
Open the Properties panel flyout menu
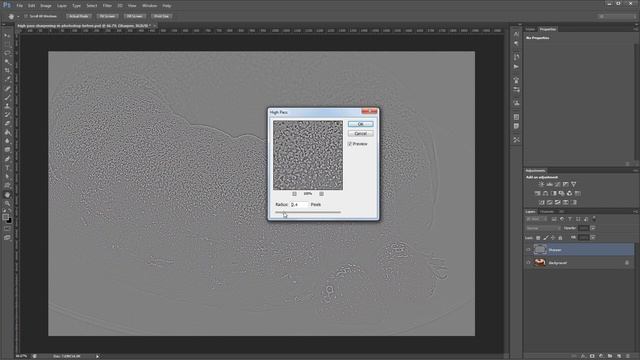[636, 29]
